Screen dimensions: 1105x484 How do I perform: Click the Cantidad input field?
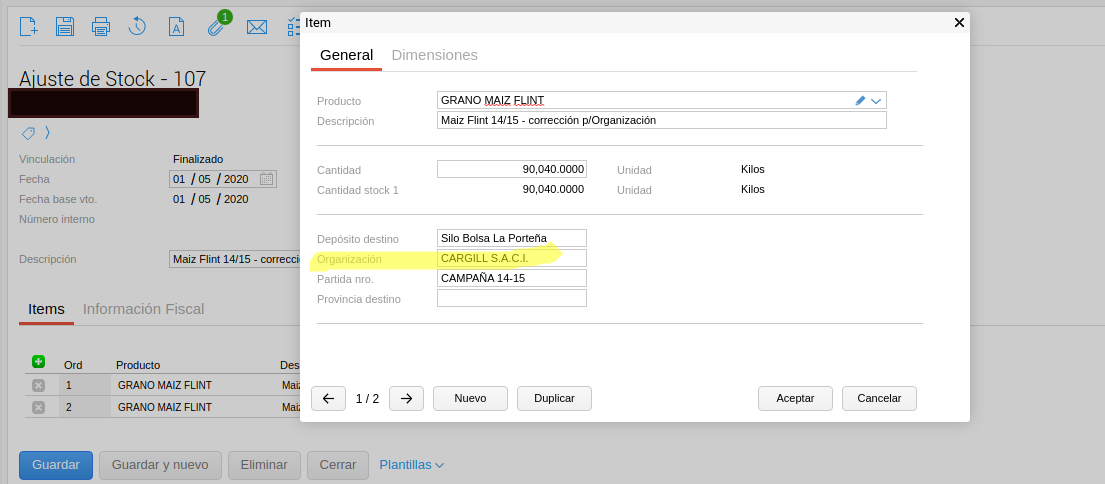[x=511, y=169]
